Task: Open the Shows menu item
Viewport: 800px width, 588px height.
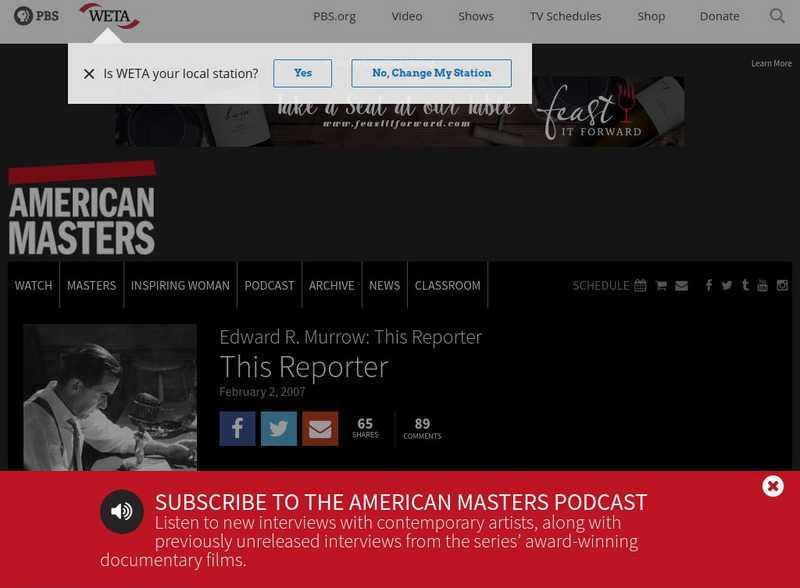Action: point(476,16)
